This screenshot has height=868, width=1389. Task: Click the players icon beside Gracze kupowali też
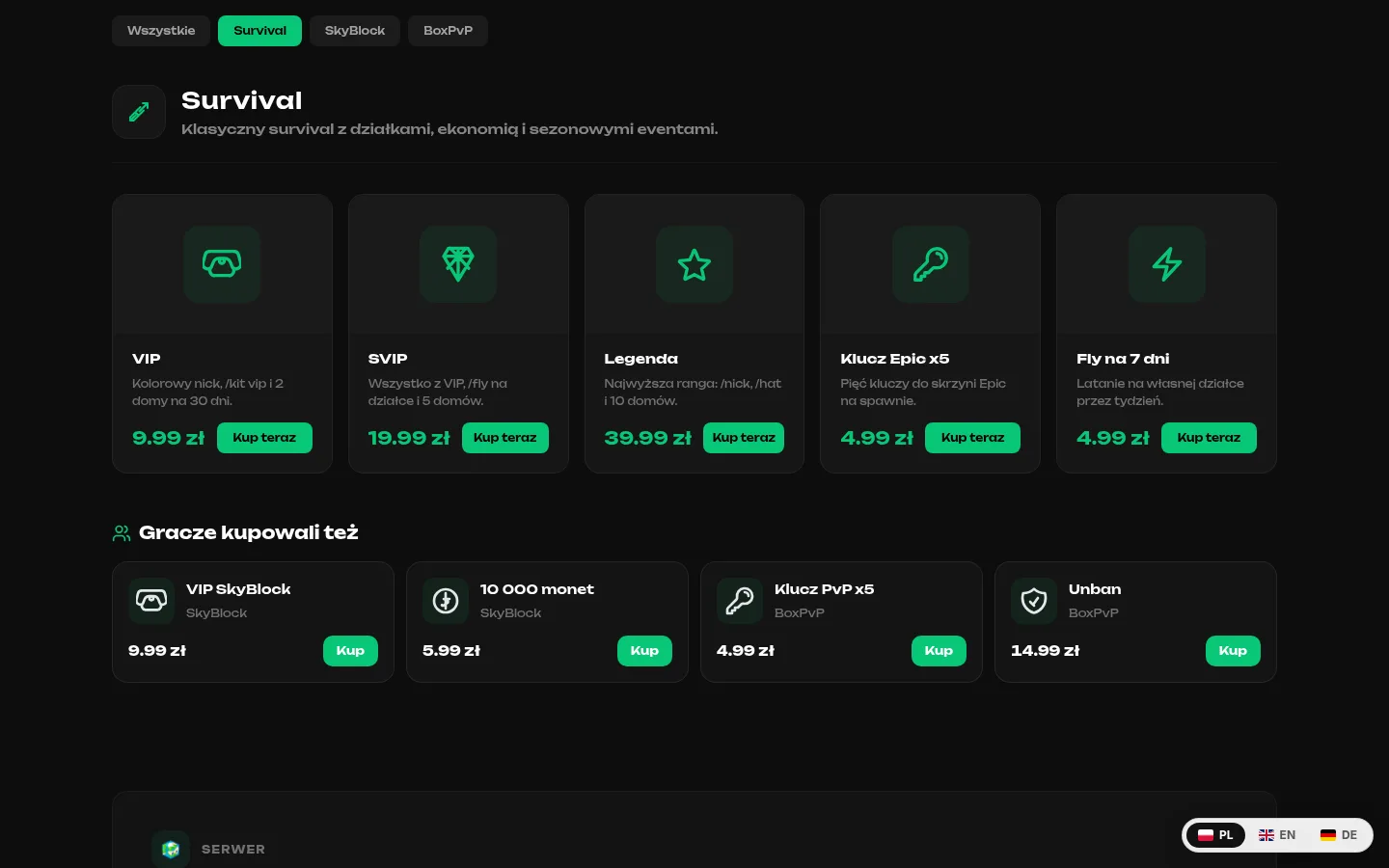[x=122, y=532]
